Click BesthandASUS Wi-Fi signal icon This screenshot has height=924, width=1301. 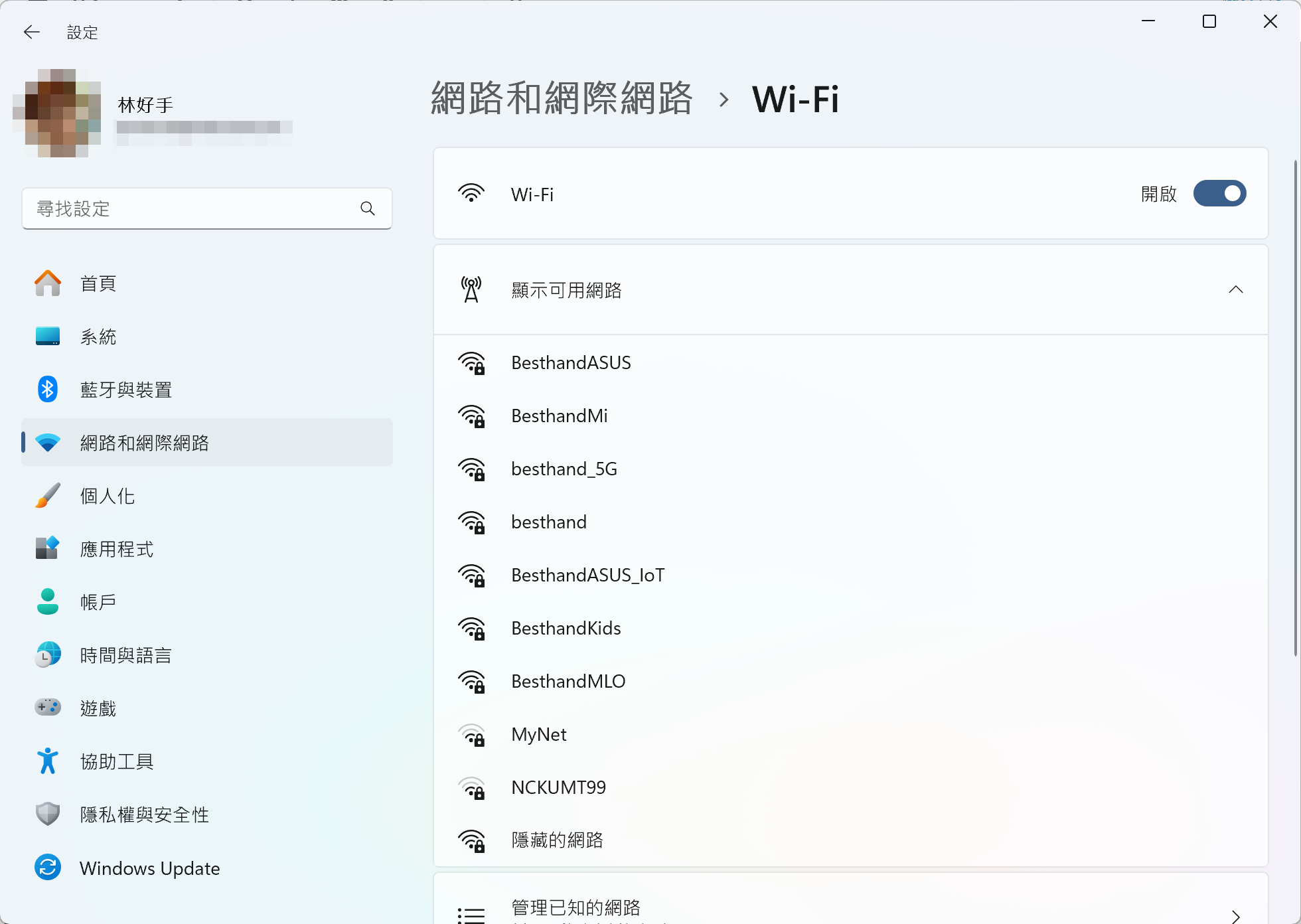point(471,363)
